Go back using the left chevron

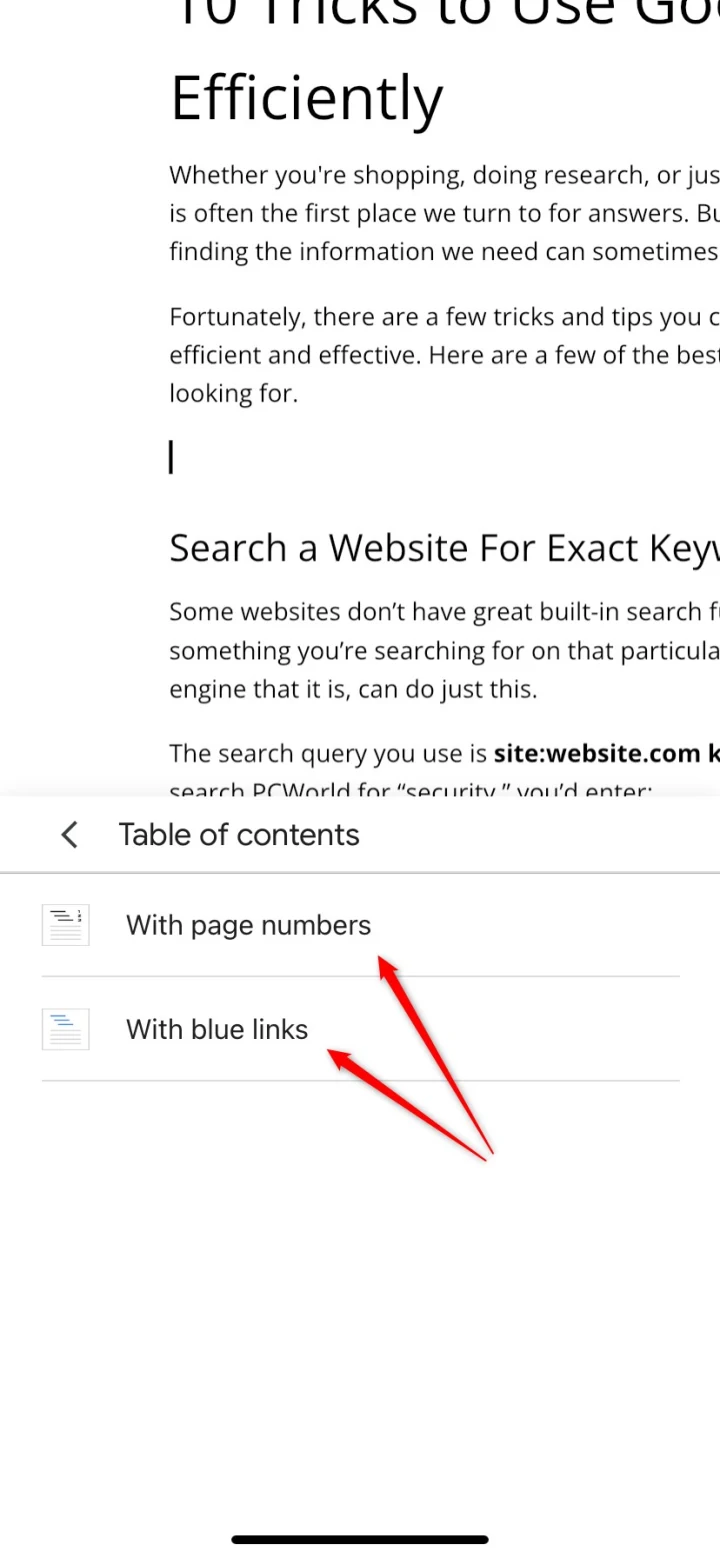(69, 835)
